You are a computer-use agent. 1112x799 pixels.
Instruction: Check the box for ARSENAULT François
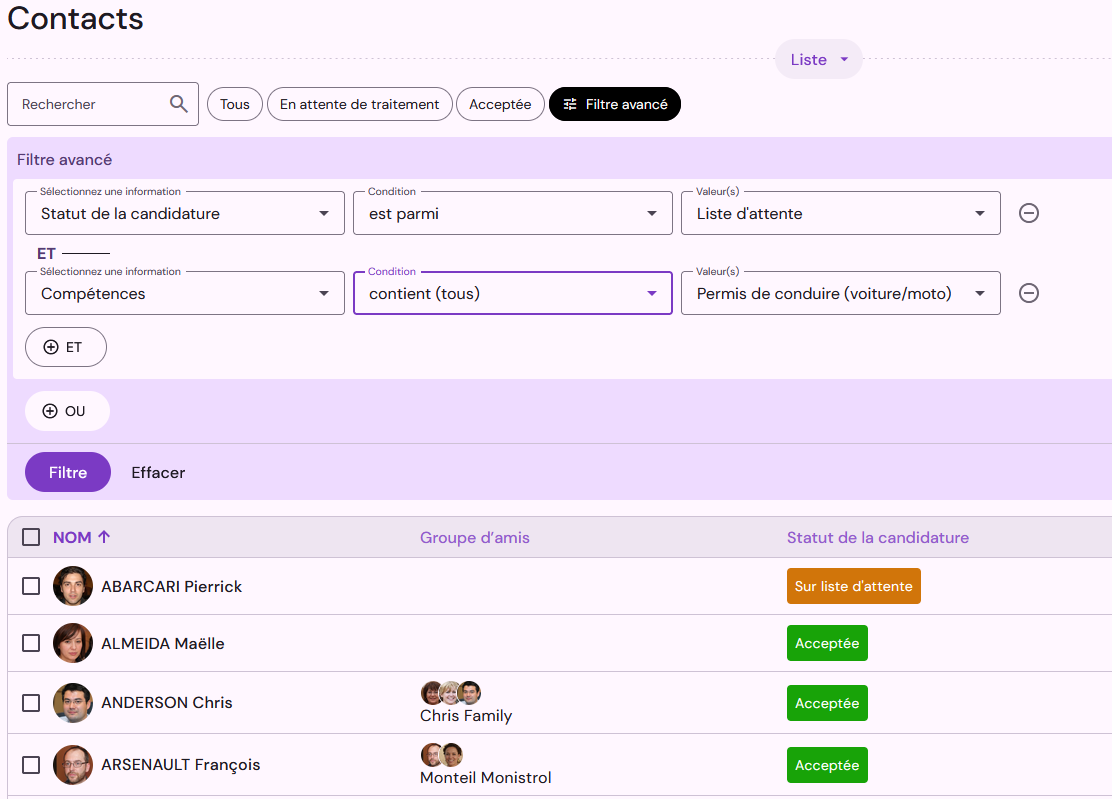pyautogui.click(x=31, y=764)
